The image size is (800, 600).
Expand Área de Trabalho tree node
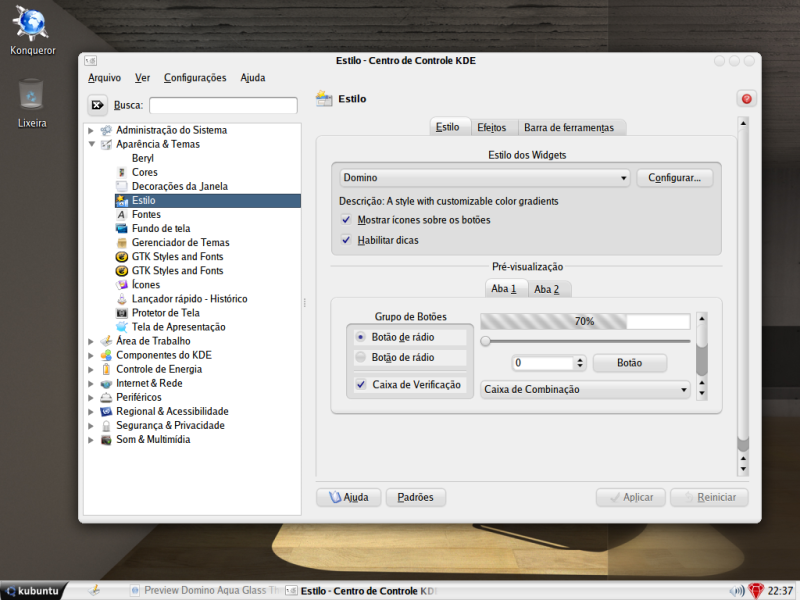(91, 341)
